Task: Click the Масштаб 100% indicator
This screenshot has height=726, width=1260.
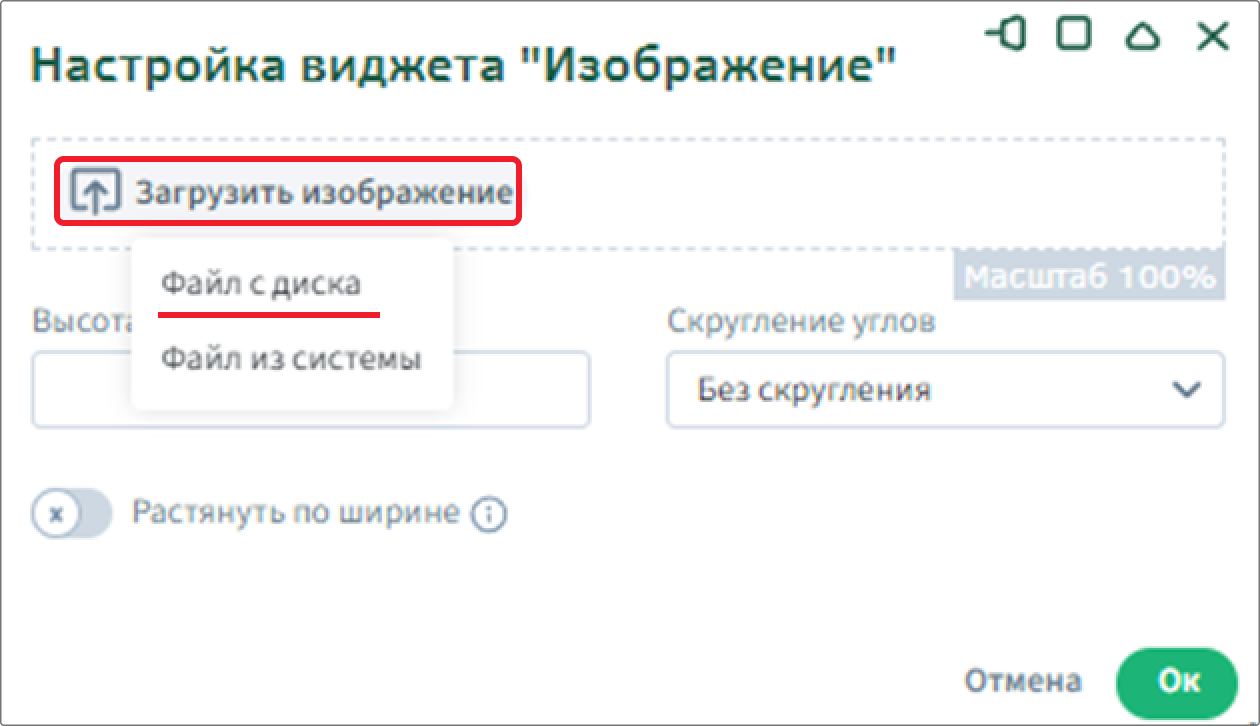Action: 1089,276
